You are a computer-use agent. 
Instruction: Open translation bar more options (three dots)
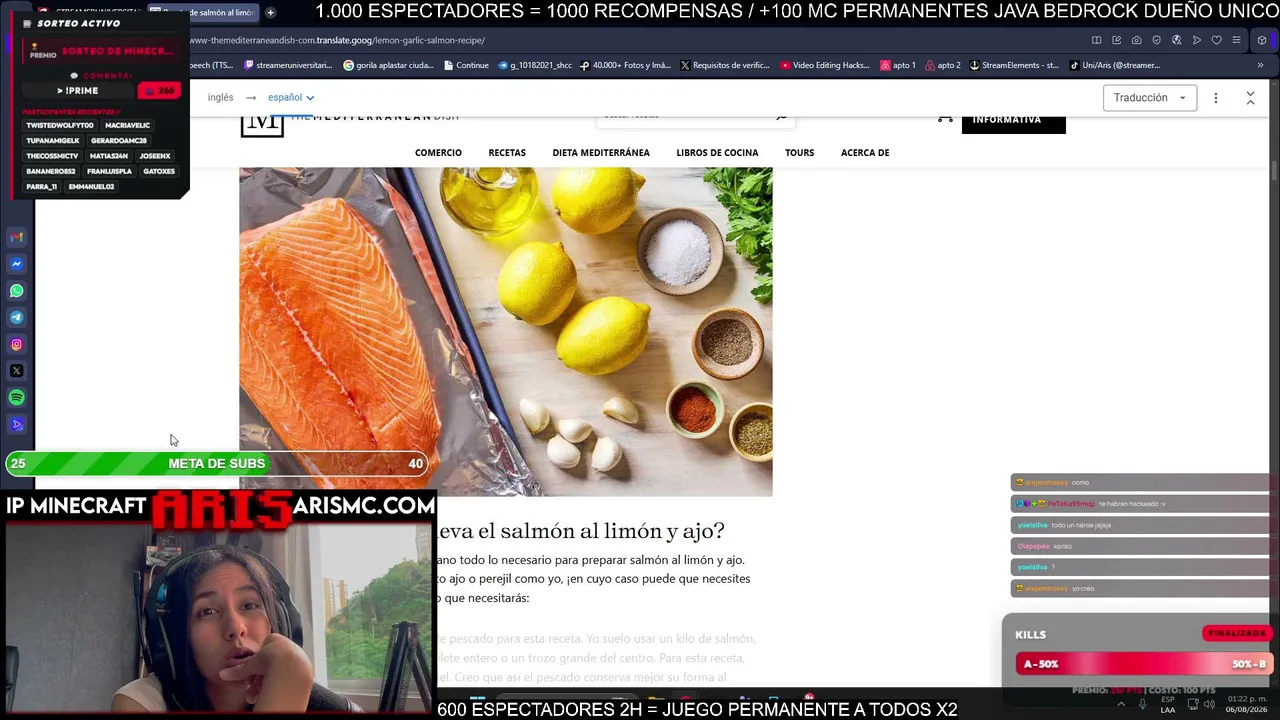(x=1216, y=98)
